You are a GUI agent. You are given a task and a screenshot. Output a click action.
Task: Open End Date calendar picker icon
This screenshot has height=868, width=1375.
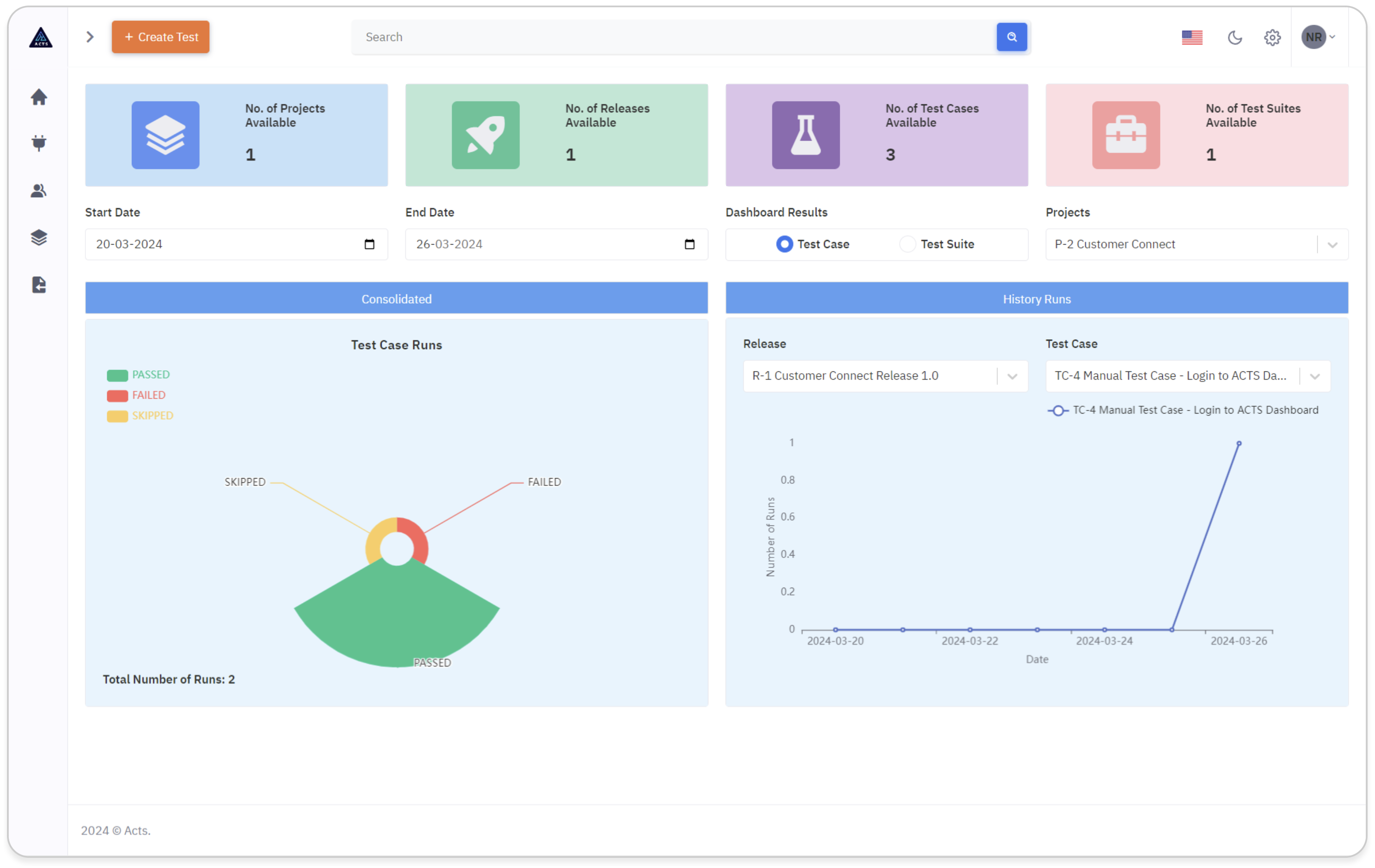click(x=689, y=245)
